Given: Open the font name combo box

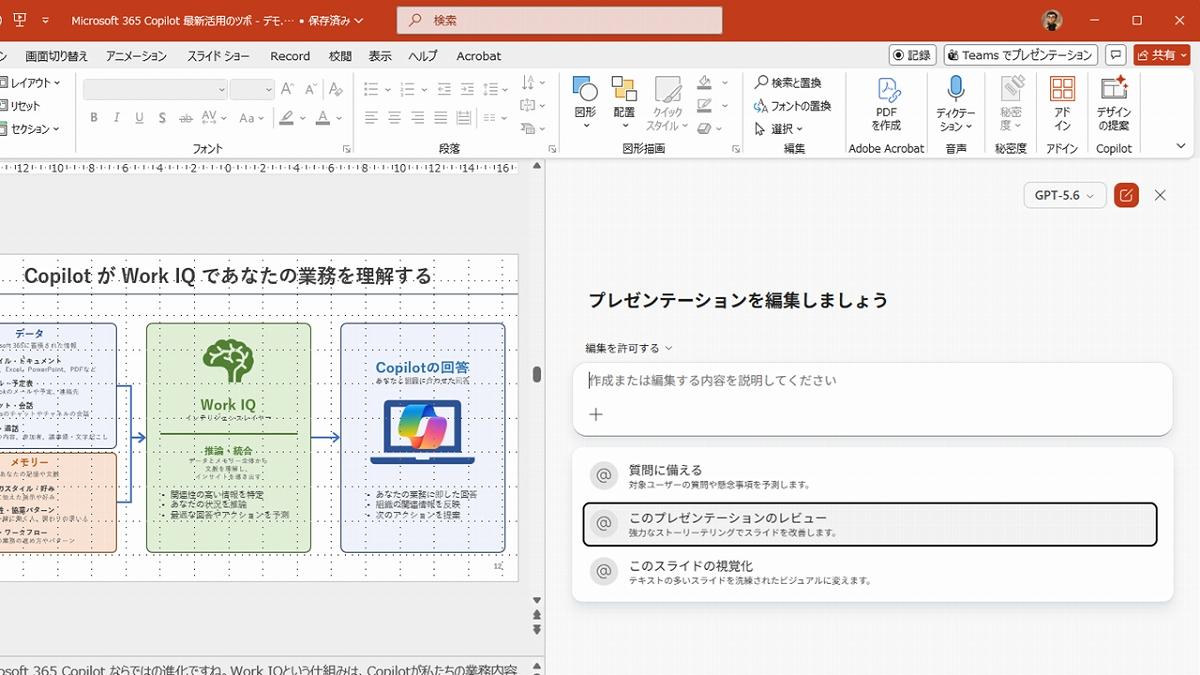Looking at the screenshot, I should [x=156, y=89].
